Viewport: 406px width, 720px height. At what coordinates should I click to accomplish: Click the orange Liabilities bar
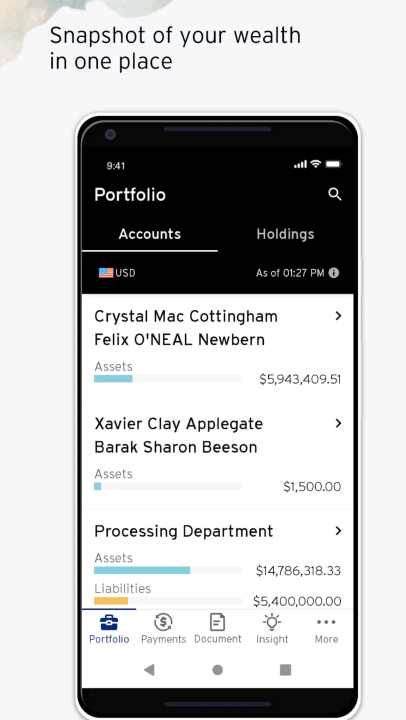(111, 601)
